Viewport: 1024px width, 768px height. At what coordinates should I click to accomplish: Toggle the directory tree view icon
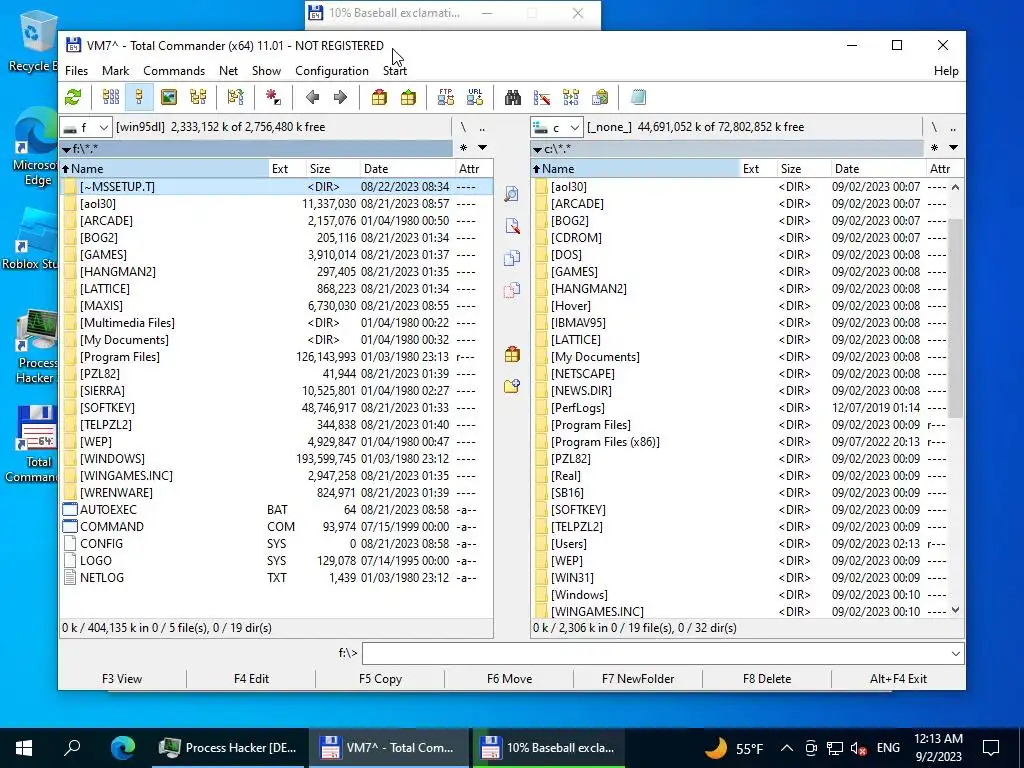tap(198, 97)
